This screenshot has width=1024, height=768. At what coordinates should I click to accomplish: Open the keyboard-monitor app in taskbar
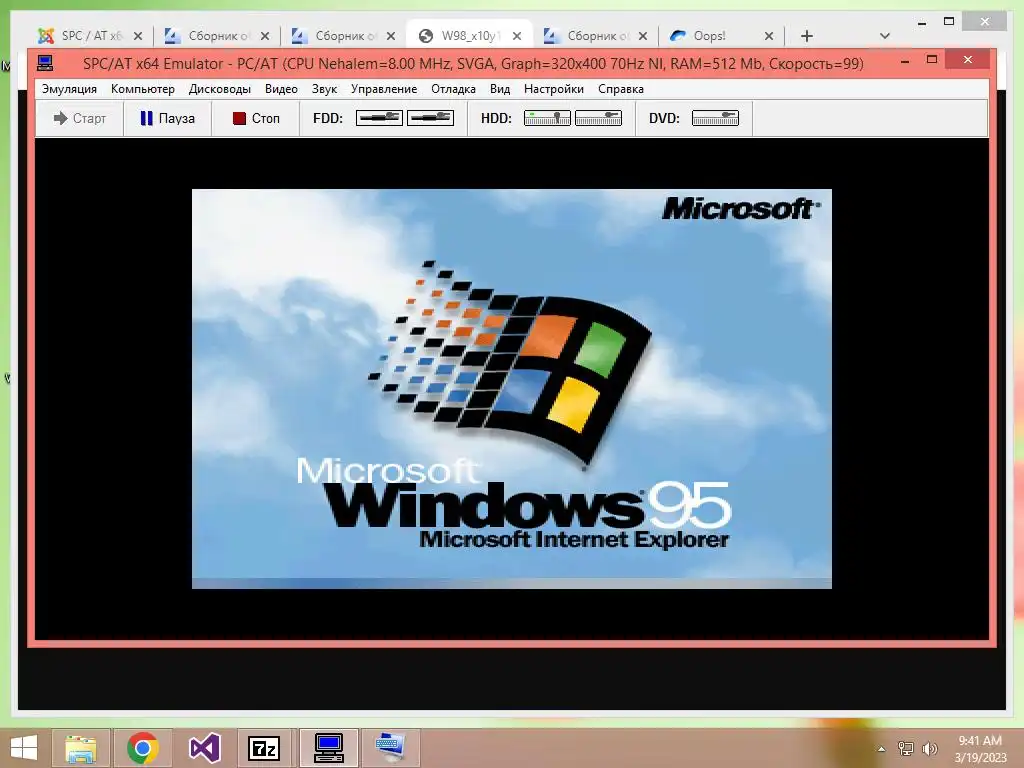tap(390, 748)
